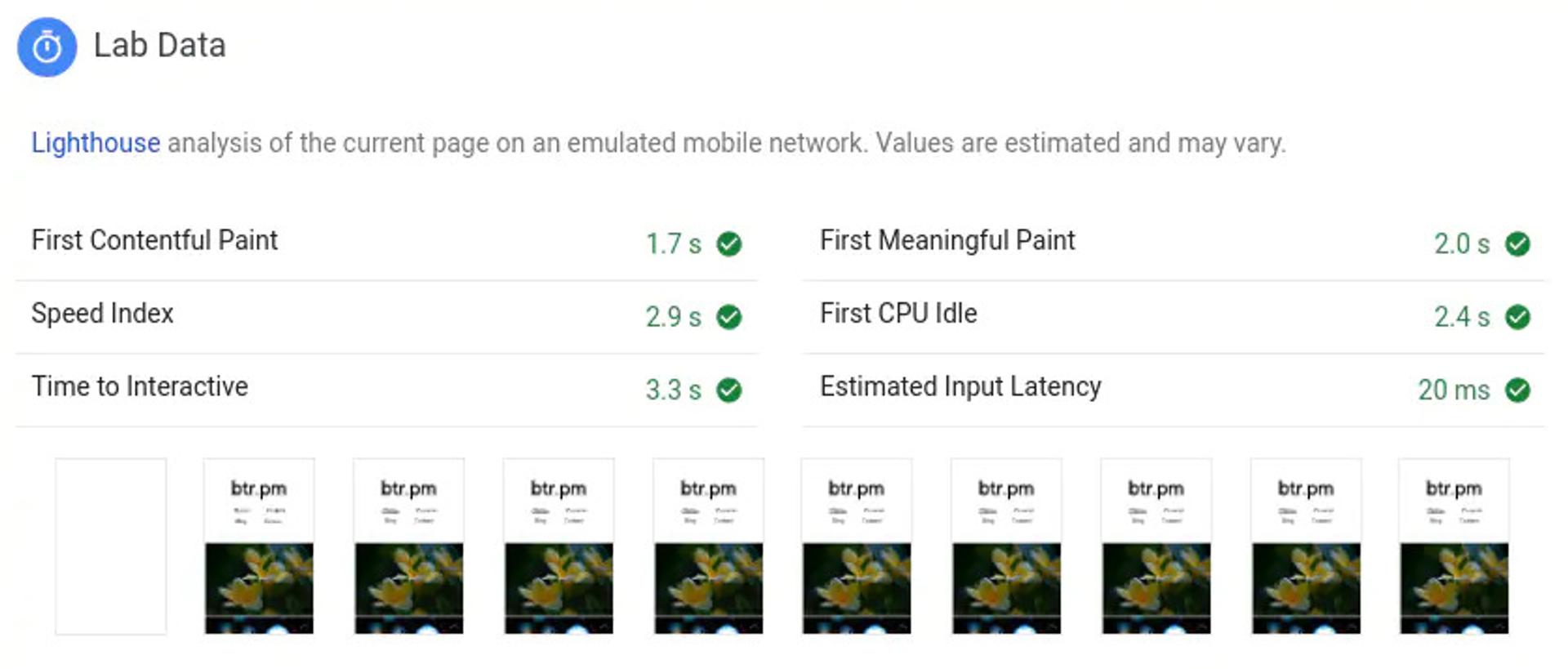The height and width of the screenshot is (669, 1568).
Task: Open the Lighthouse link
Action: [96, 143]
